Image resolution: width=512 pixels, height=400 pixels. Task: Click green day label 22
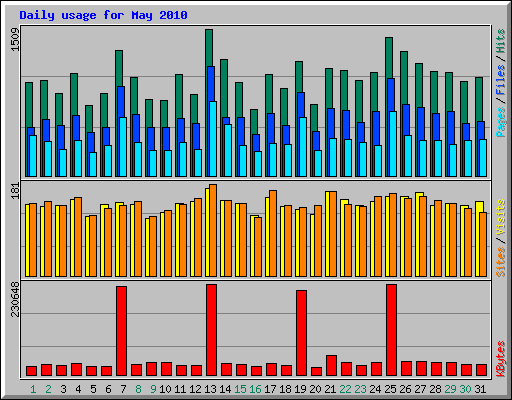pyautogui.click(x=345, y=389)
